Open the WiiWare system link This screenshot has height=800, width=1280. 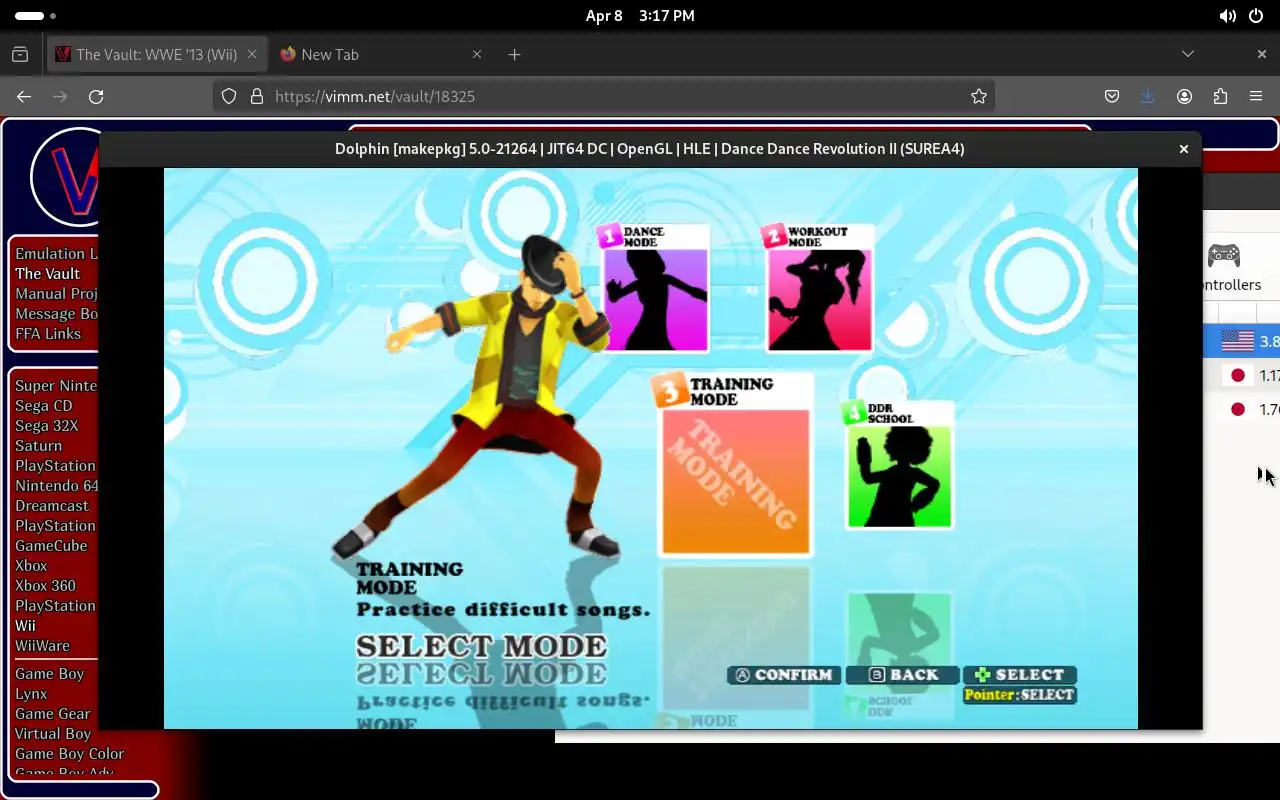point(42,645)
